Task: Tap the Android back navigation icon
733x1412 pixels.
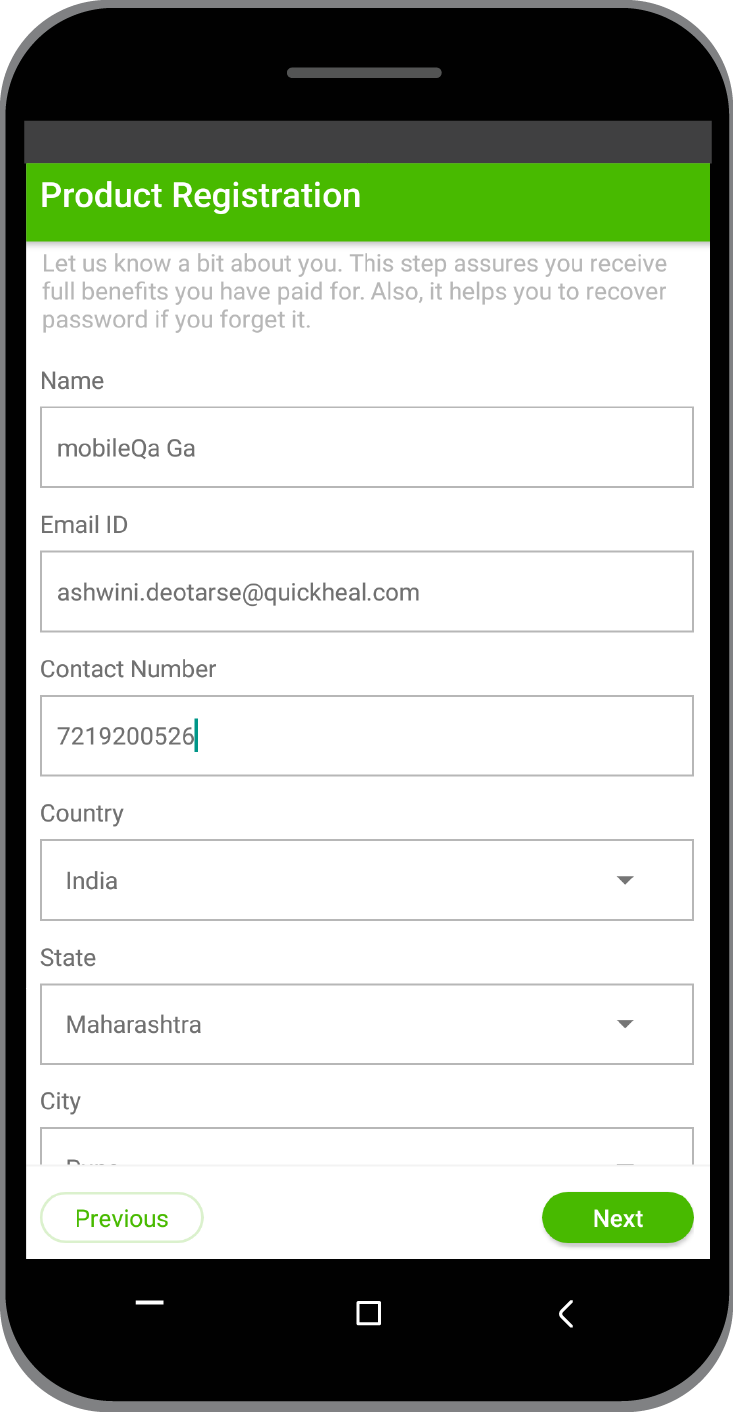Action: click(x=566, y=1313)
